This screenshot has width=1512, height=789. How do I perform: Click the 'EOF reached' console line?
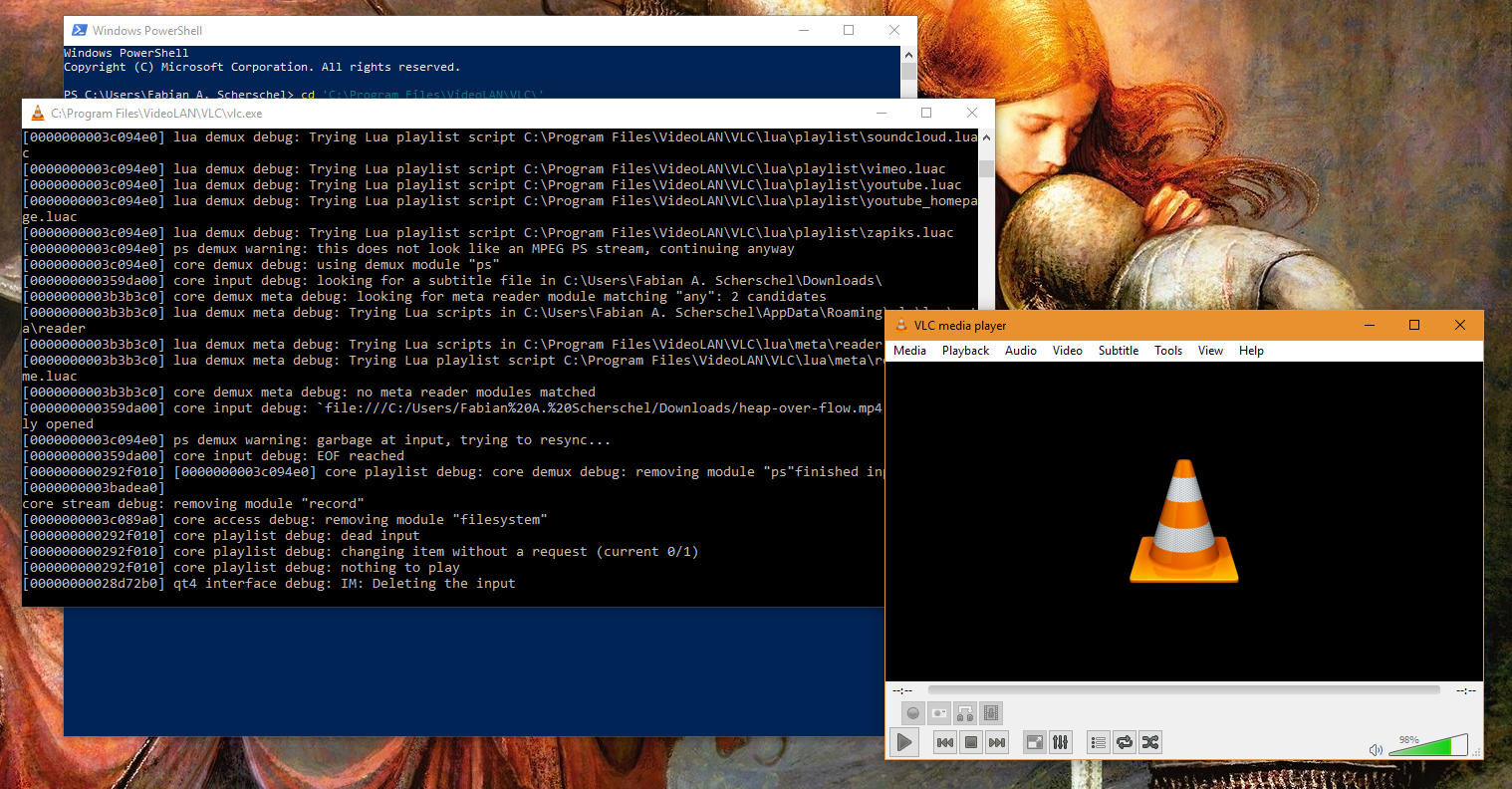tap(213, 456)
